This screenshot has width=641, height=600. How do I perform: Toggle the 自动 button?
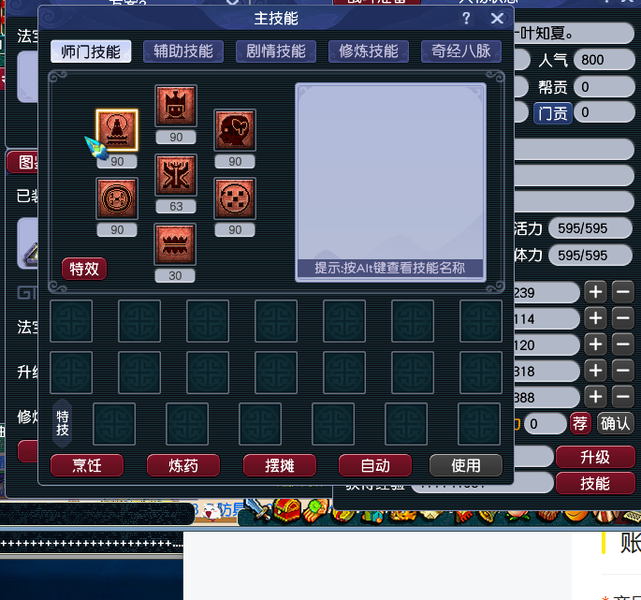pos(375,466)
